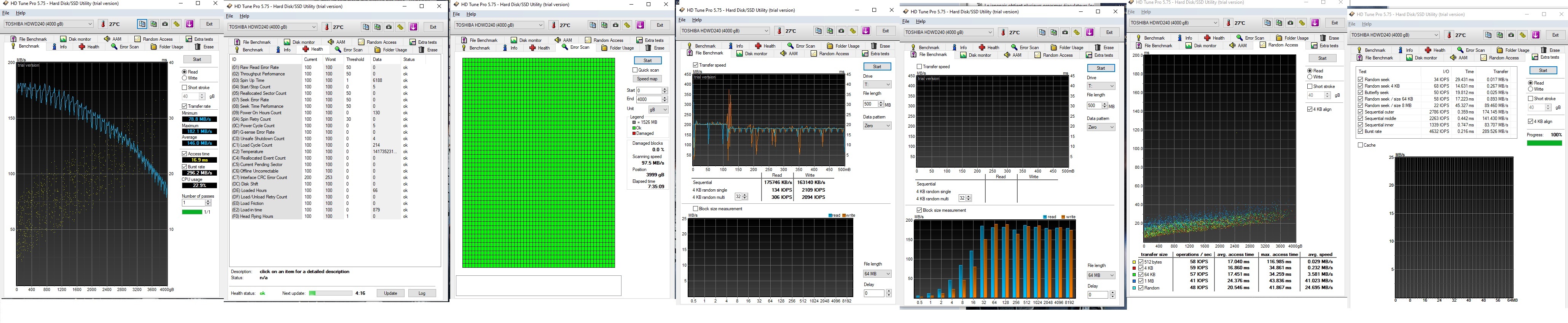Open the Help menu in the Error Scan window
The width and height of the screenshot is (1568, 323).
(471, 14)
